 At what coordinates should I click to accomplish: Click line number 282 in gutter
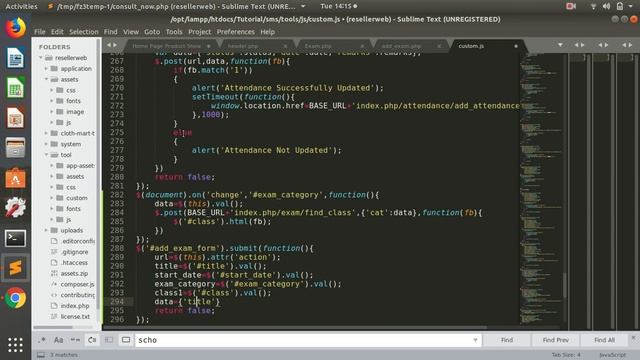(117, 195)
